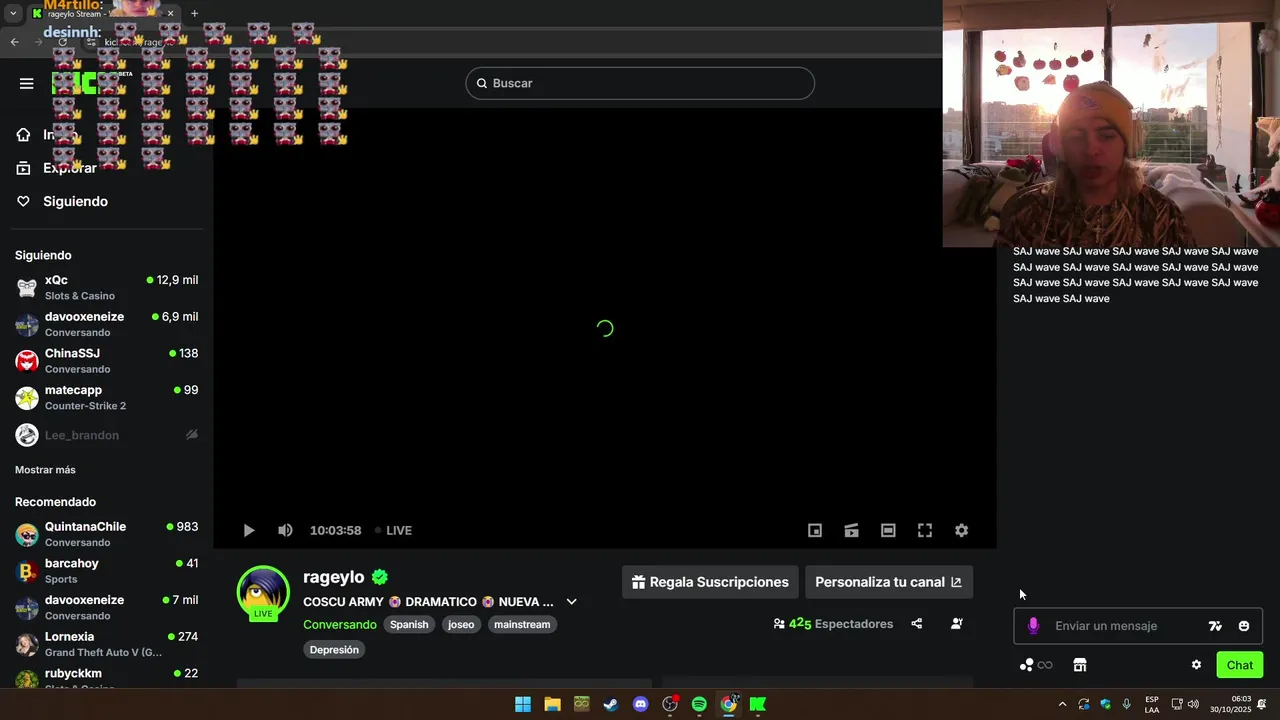The image size is (1280, 720).
Task: Open davooxeneize channel with 6,9 mil viewers
Action: (106, 324)
